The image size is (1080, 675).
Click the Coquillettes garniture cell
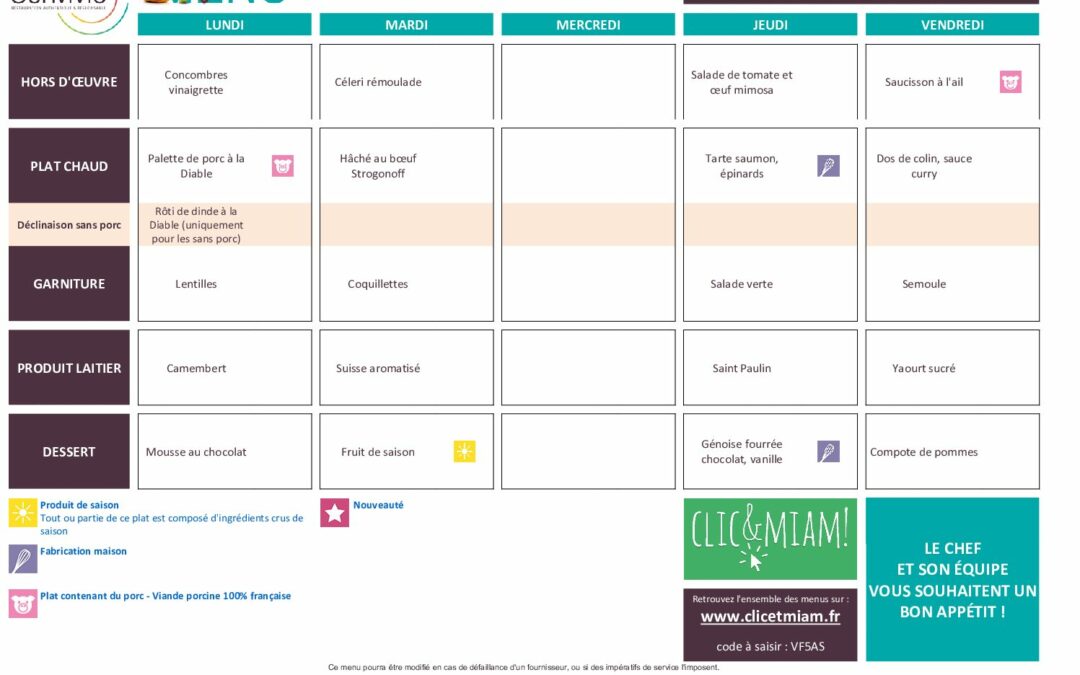[378, 284]
